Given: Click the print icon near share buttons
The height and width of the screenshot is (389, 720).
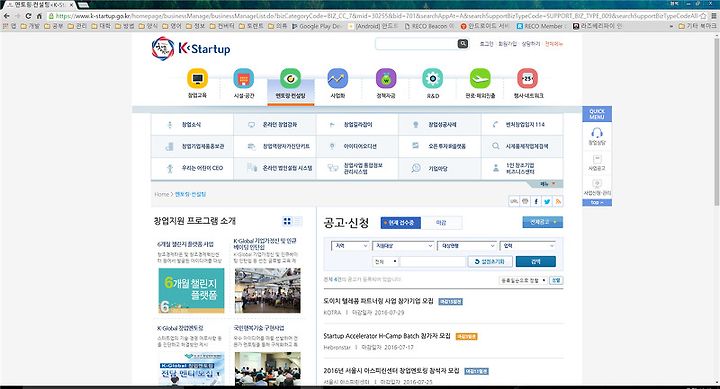Looking at the screenshot, I should pyautogui.click(x=525, y=202).
